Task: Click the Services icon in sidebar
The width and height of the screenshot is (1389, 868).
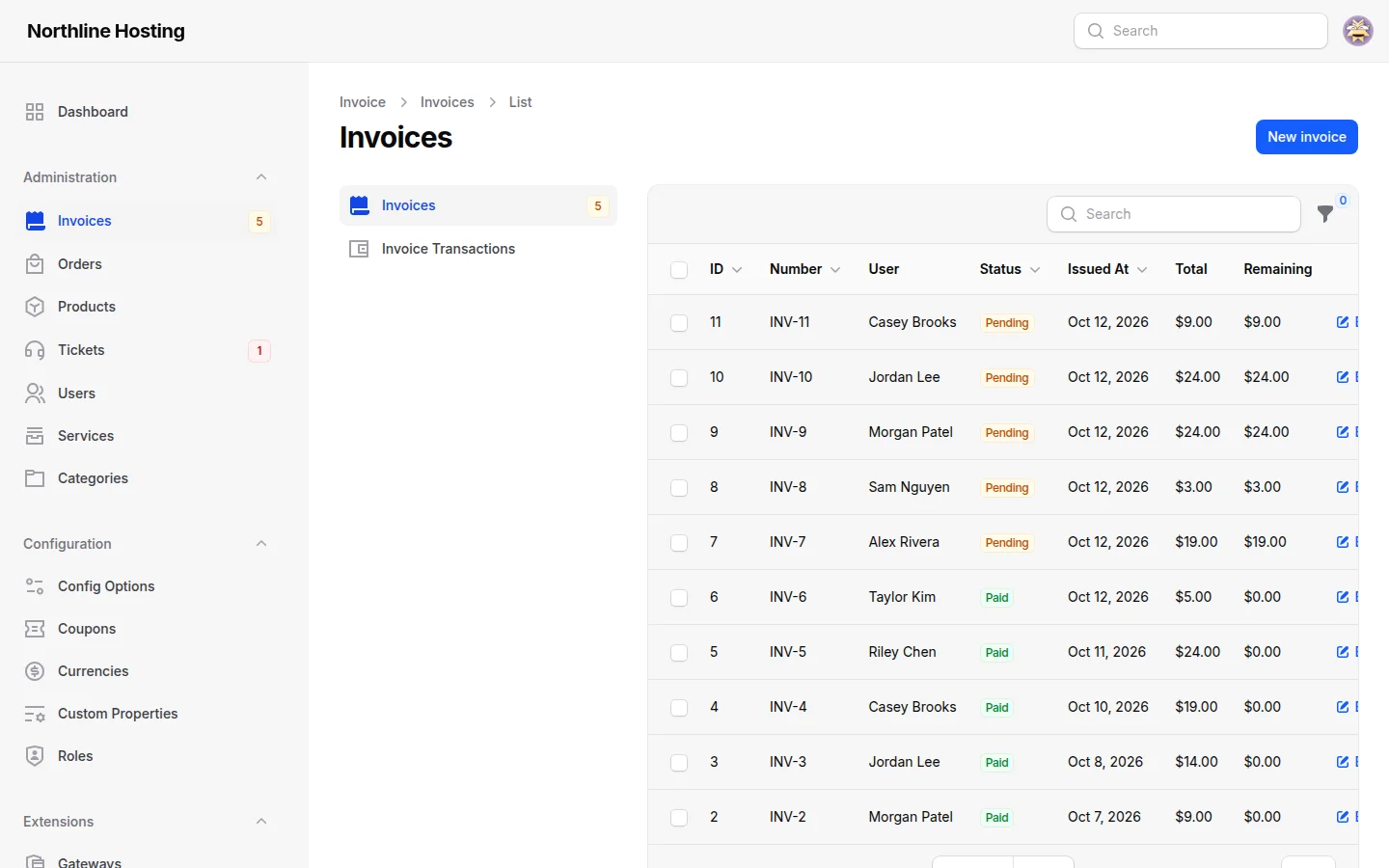Action: pyautogui.click(x=35, y=436)
